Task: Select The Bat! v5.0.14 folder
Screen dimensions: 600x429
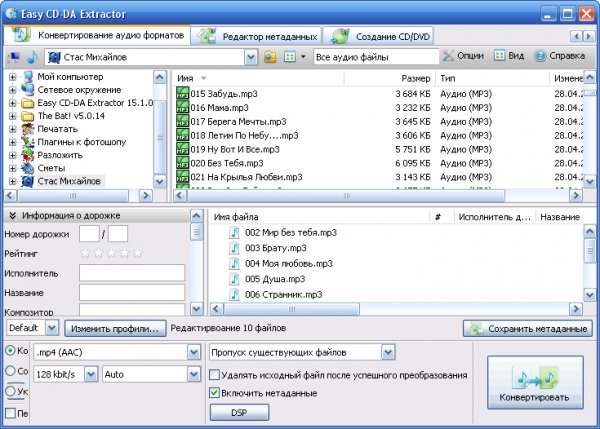Action: (71, 116)
